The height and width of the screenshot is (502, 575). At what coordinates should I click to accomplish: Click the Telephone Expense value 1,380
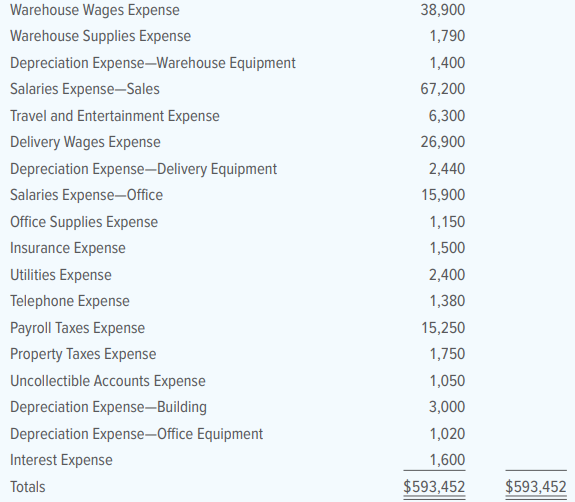click(447, 301)
